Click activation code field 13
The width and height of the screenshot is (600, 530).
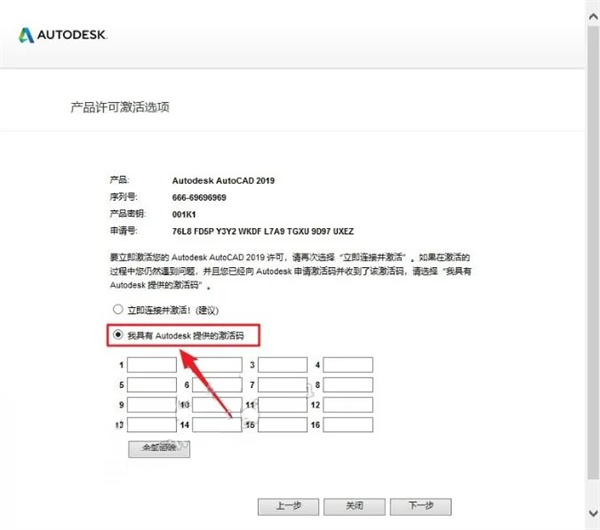tap(152, 425)
